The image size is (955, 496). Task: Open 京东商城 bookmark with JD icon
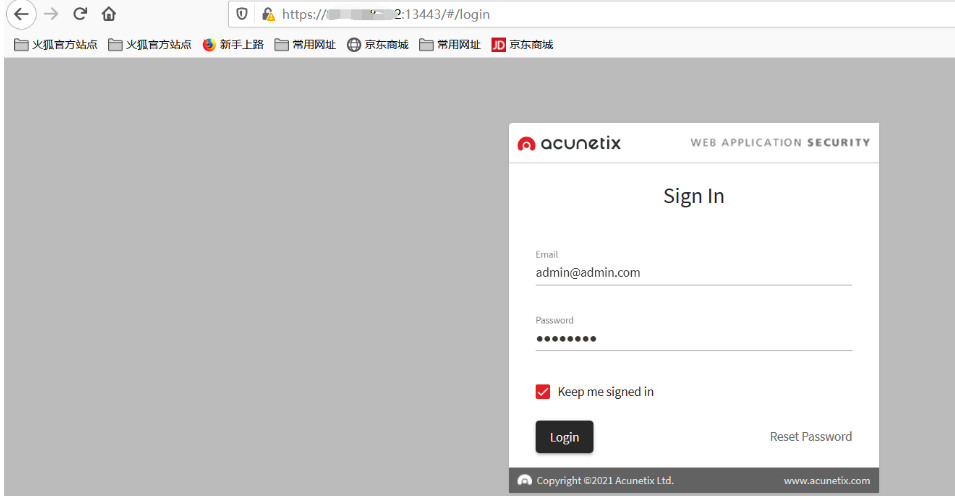tap(523, 44)
